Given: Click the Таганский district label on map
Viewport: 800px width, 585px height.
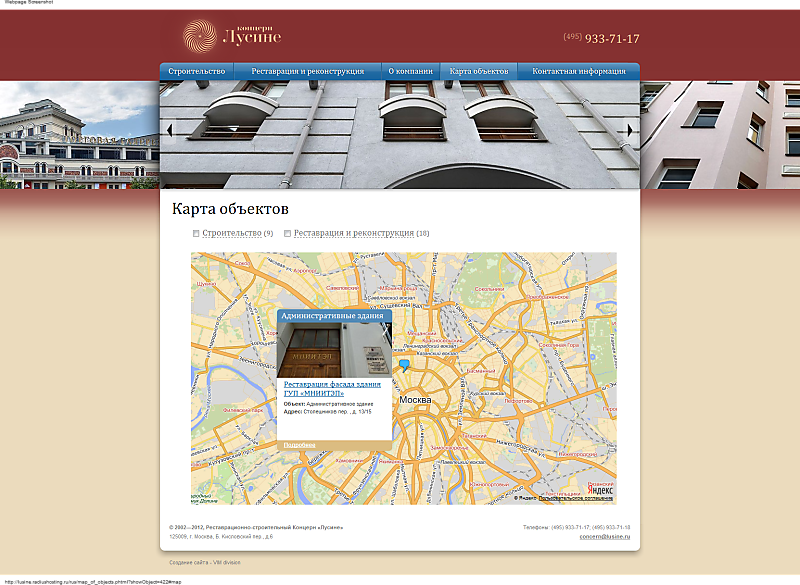Looking at the screenshot, I should pos(474,436).
